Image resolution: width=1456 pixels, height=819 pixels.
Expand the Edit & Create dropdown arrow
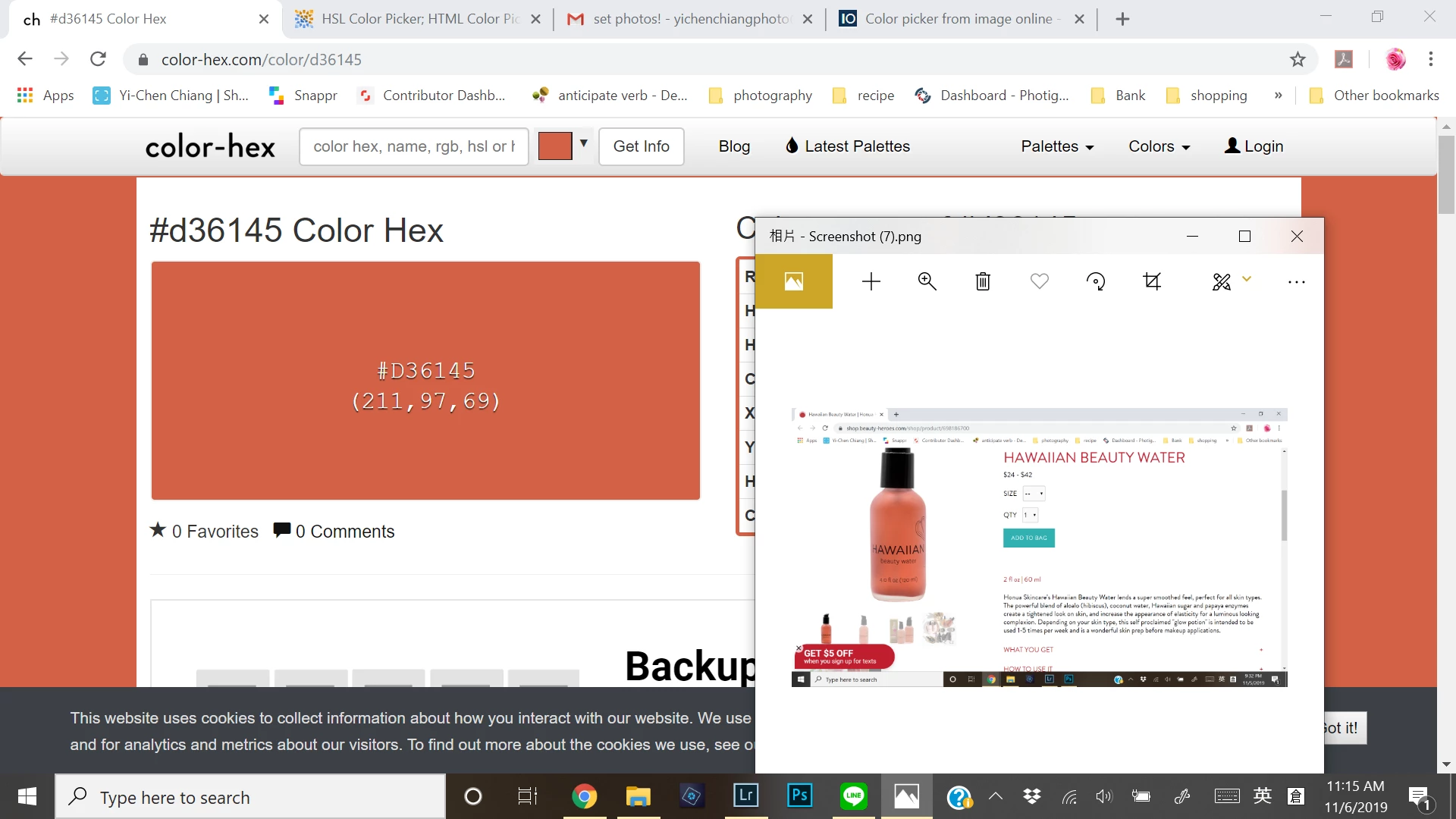(x=1247, y=279)
